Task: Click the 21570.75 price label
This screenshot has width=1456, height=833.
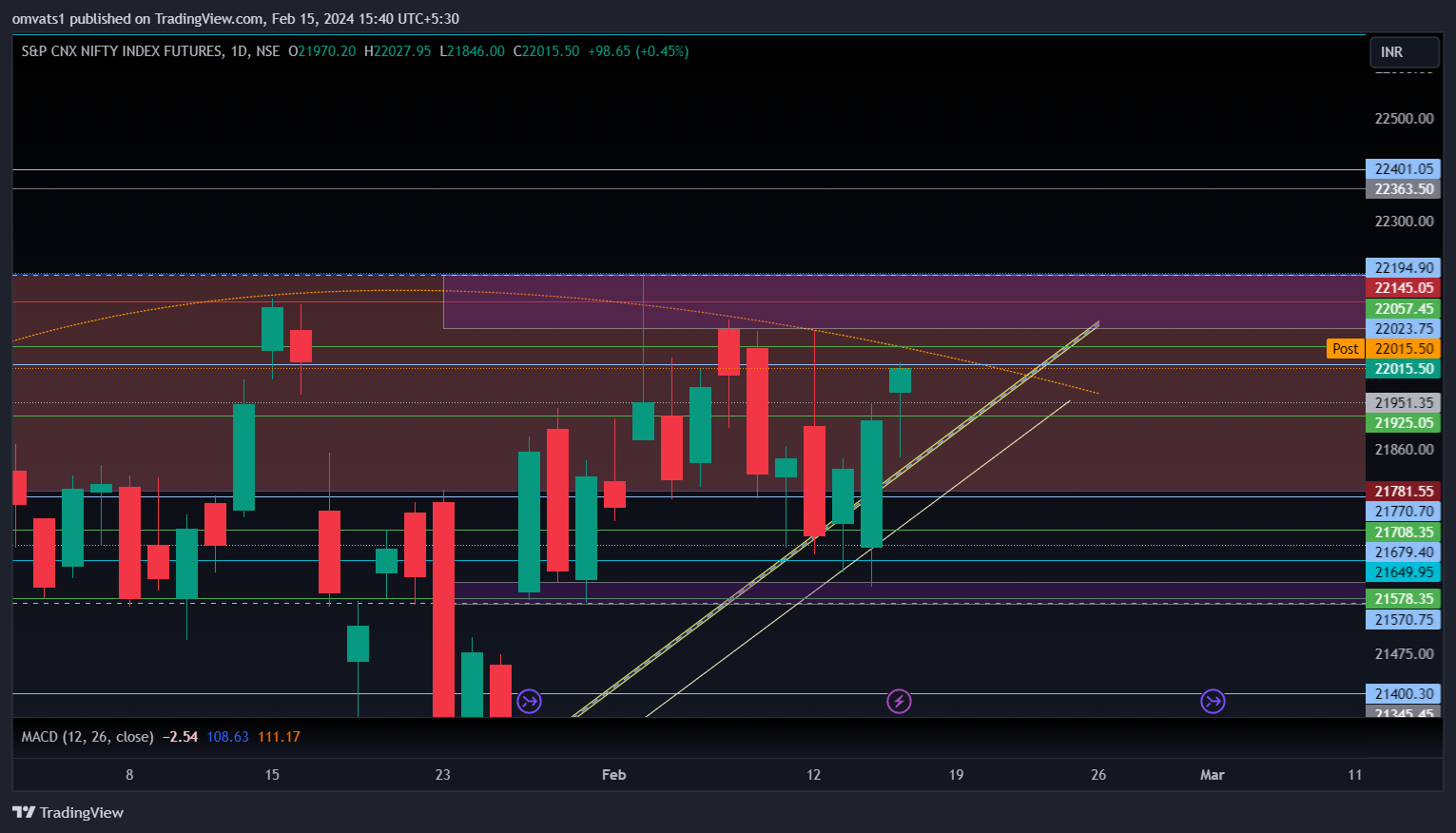Action: 1403,620
